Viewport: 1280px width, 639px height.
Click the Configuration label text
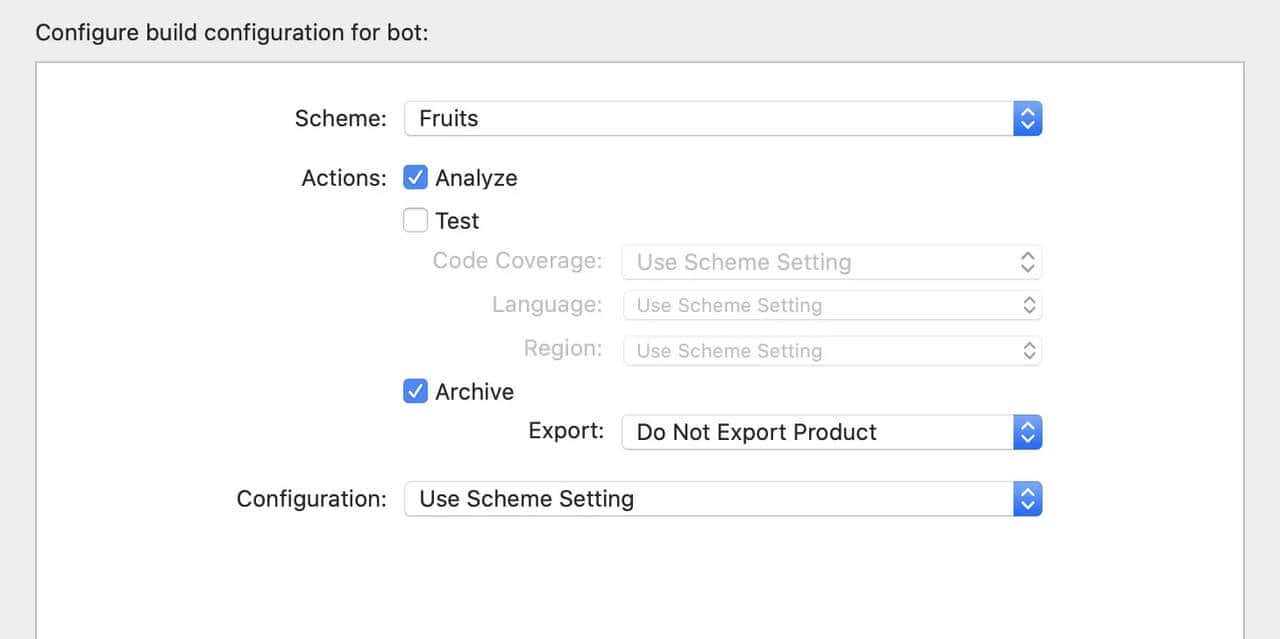click(x=311, y=498)
